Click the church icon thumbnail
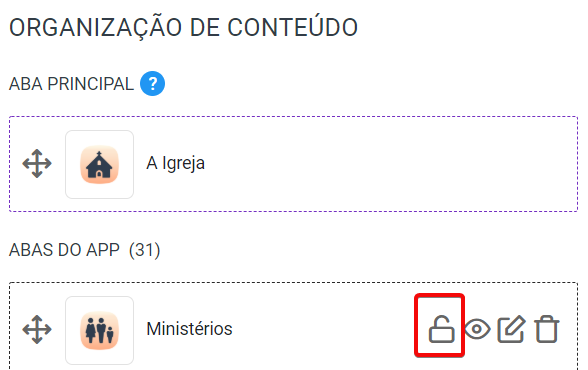The width and height of the screenshot is (588, 370). click(x=99, y=165)
